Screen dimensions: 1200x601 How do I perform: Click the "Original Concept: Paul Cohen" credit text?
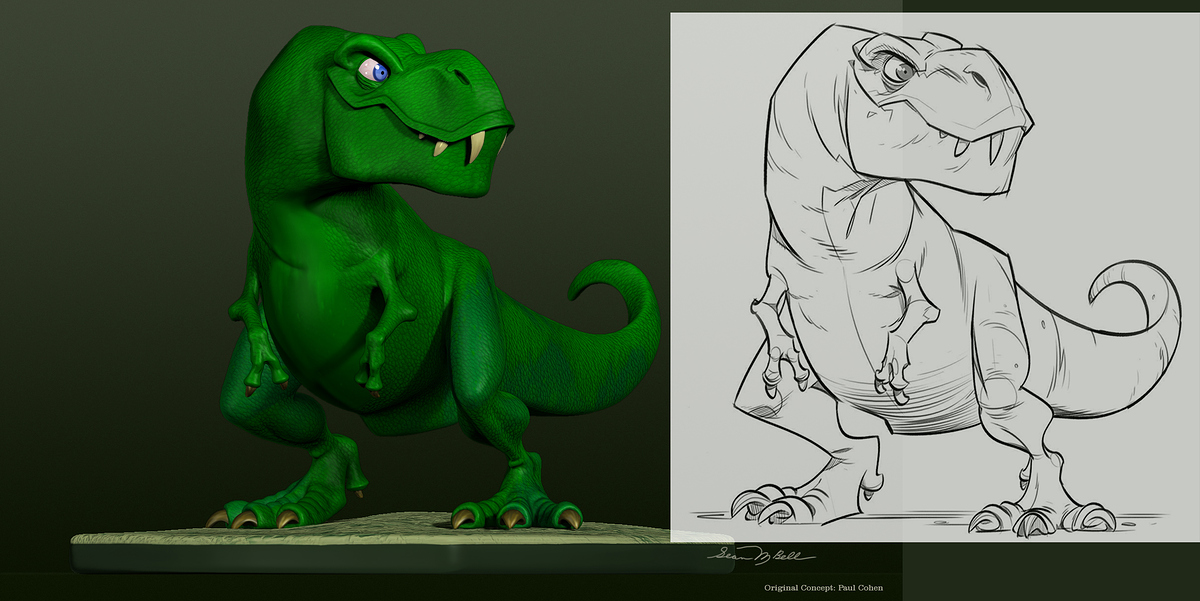coord(823,587)
